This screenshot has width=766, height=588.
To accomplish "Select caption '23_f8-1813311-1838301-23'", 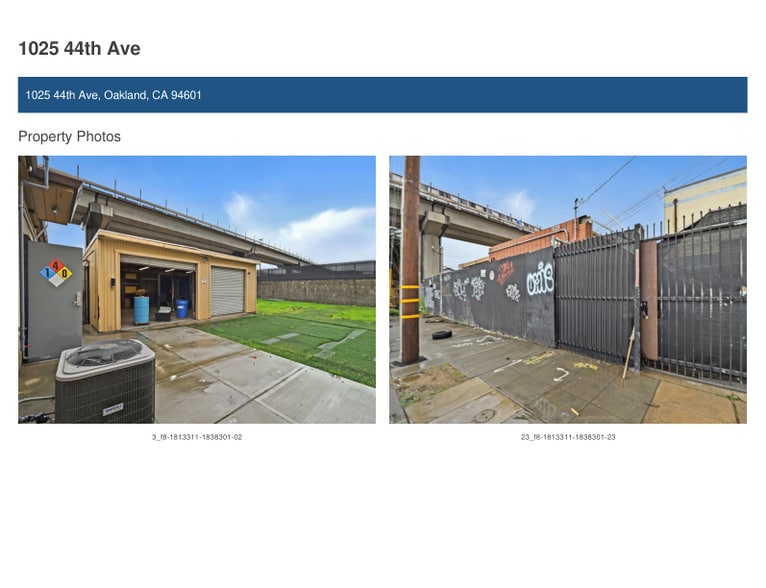I will click(568, 437).
